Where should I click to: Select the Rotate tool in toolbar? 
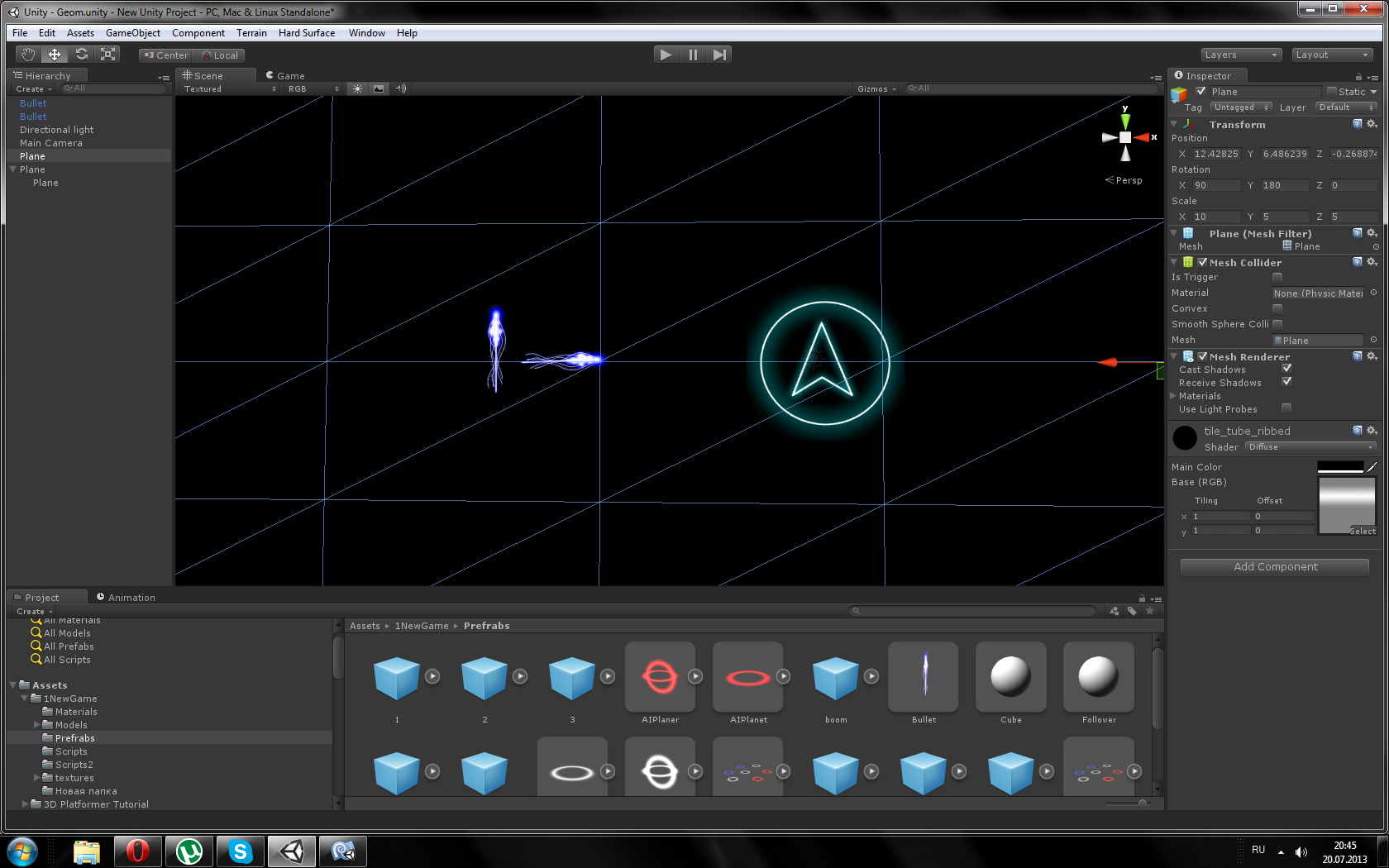pyautogui.click(x=81, y=55)
